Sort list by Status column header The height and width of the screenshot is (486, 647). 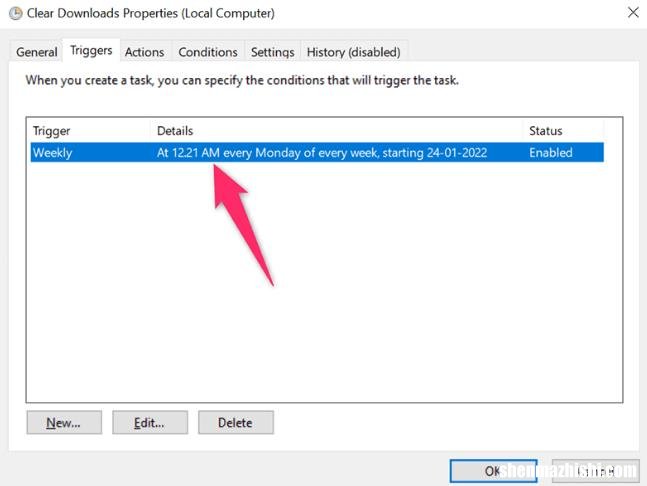pos(563,131)
